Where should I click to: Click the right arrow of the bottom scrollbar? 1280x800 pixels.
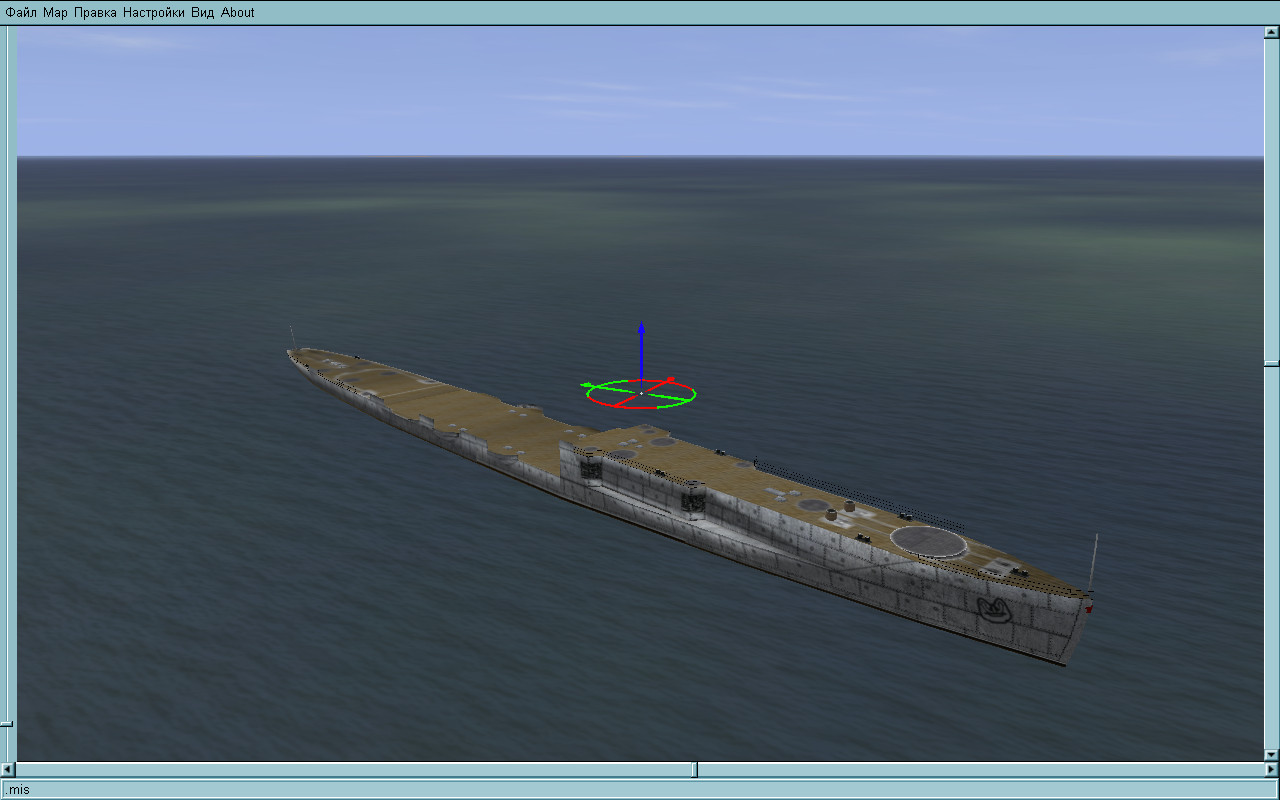pos(1271,769)
